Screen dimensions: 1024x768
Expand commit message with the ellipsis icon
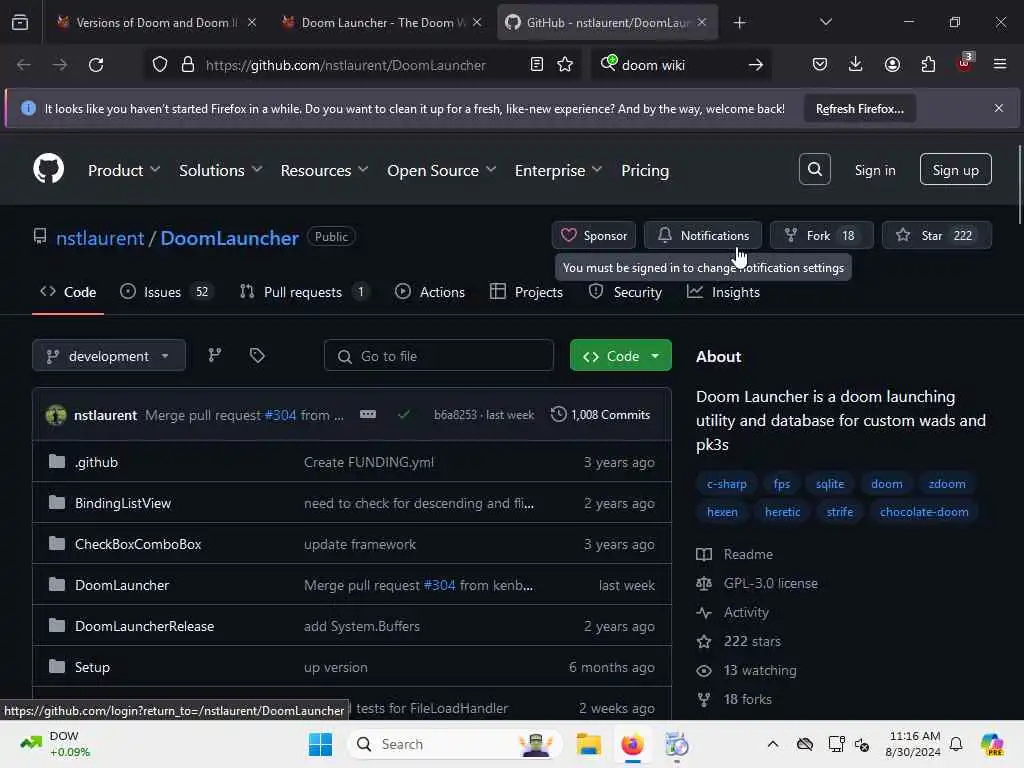[368, 415]
